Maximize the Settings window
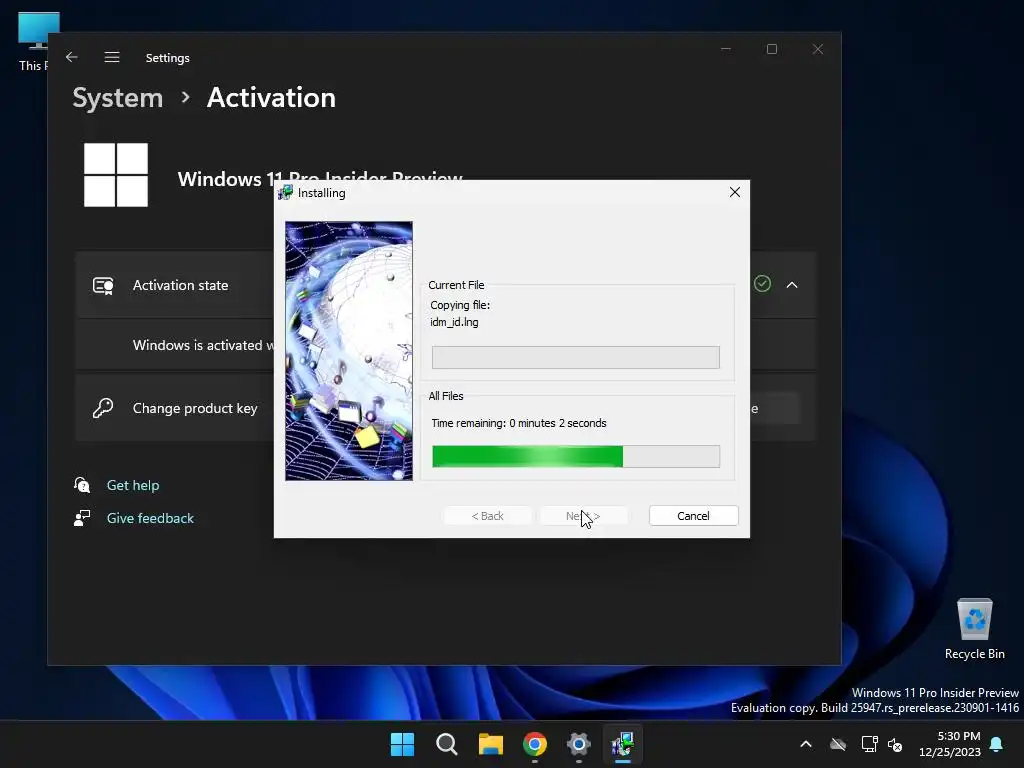Viewport: 1024px width, 768px height. click(772, 49)
